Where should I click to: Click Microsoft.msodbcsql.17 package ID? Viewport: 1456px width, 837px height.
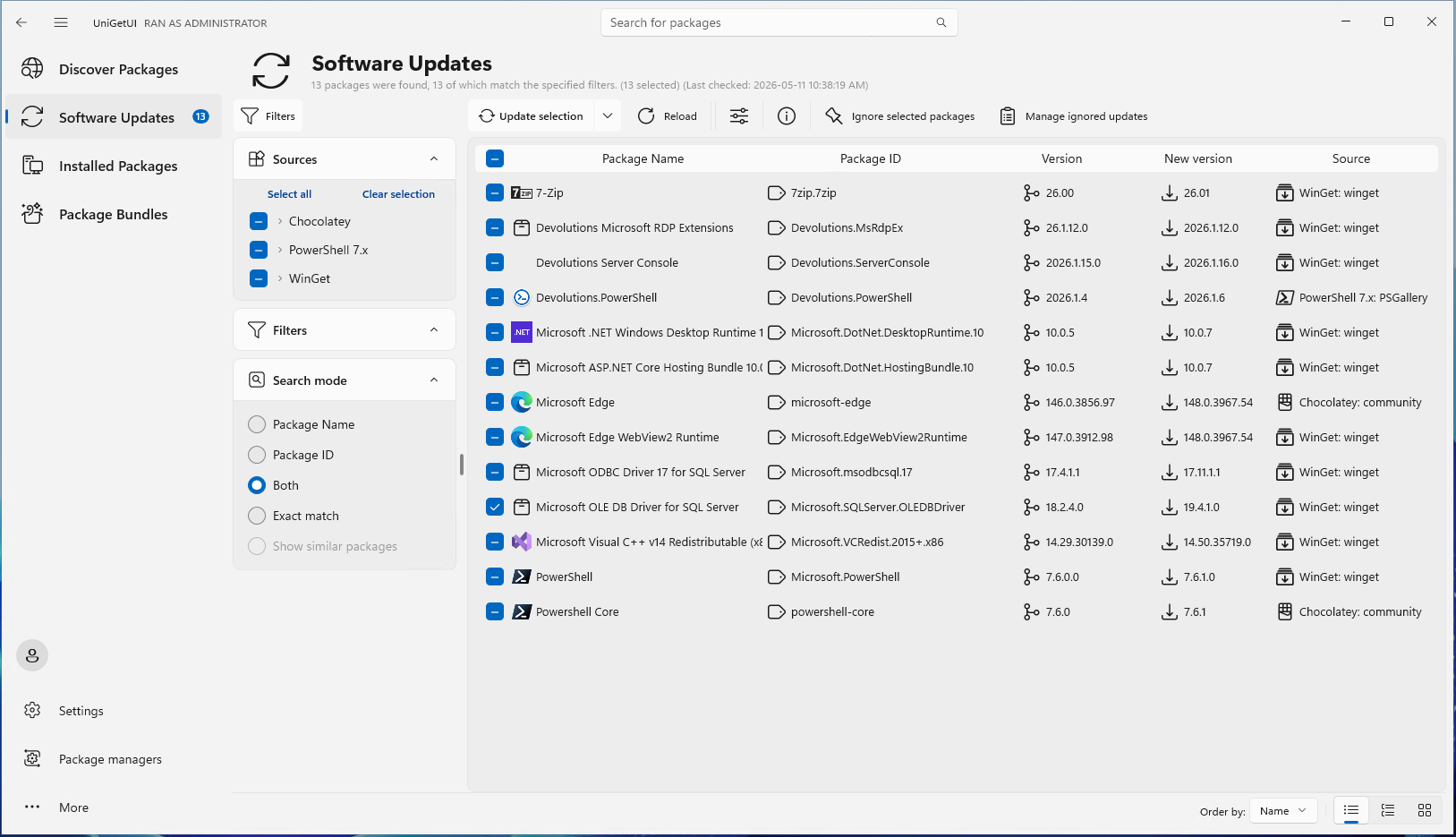(x=852, y=472)
